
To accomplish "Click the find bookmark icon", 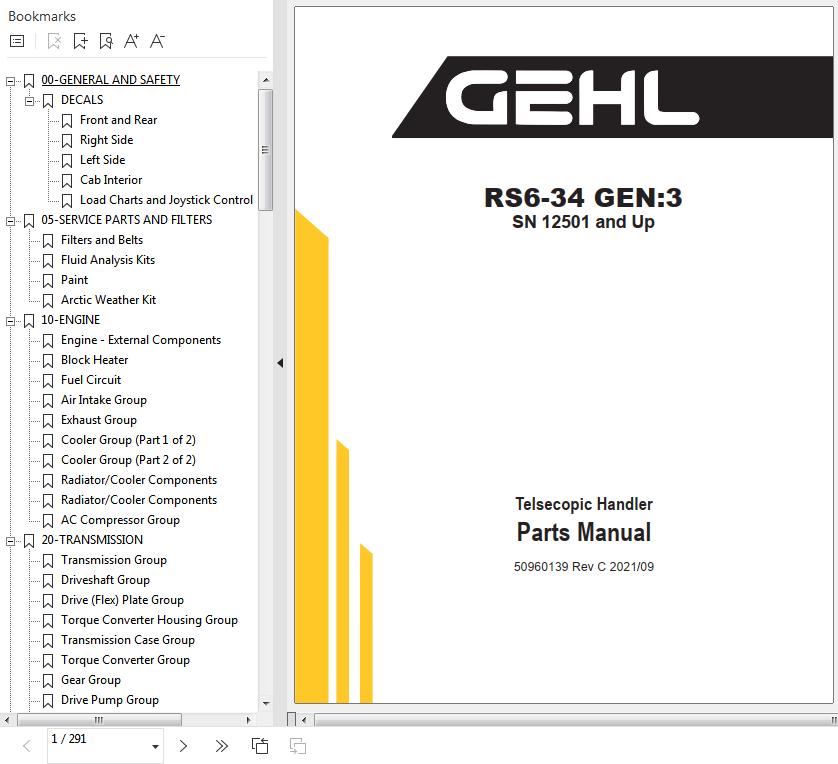I will coord(106,41).
